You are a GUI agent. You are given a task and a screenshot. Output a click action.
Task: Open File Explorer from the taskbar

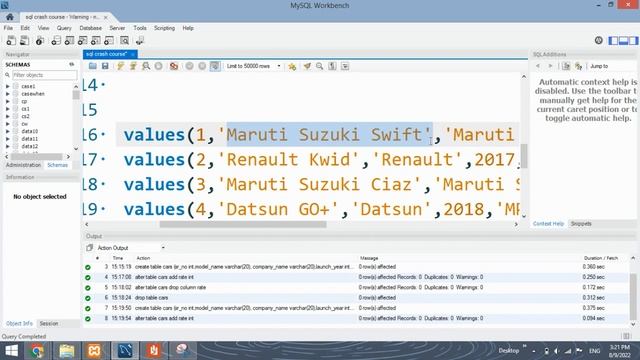click(x=66, y=351)
